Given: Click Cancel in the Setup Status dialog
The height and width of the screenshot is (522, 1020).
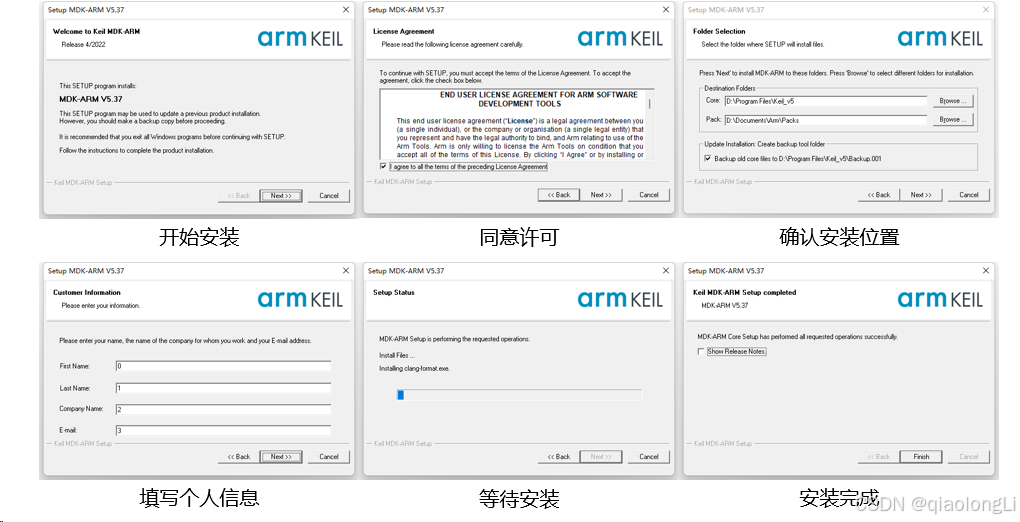Looking at the screenshot, I should (649, 457).
